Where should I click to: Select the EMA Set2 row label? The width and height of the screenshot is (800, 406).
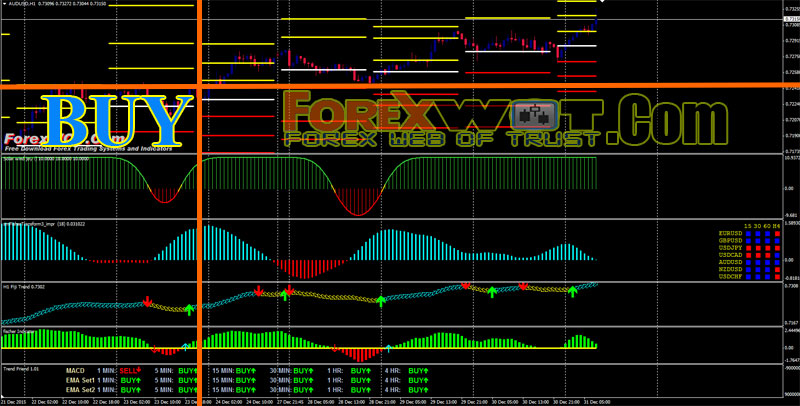point(81,390)
